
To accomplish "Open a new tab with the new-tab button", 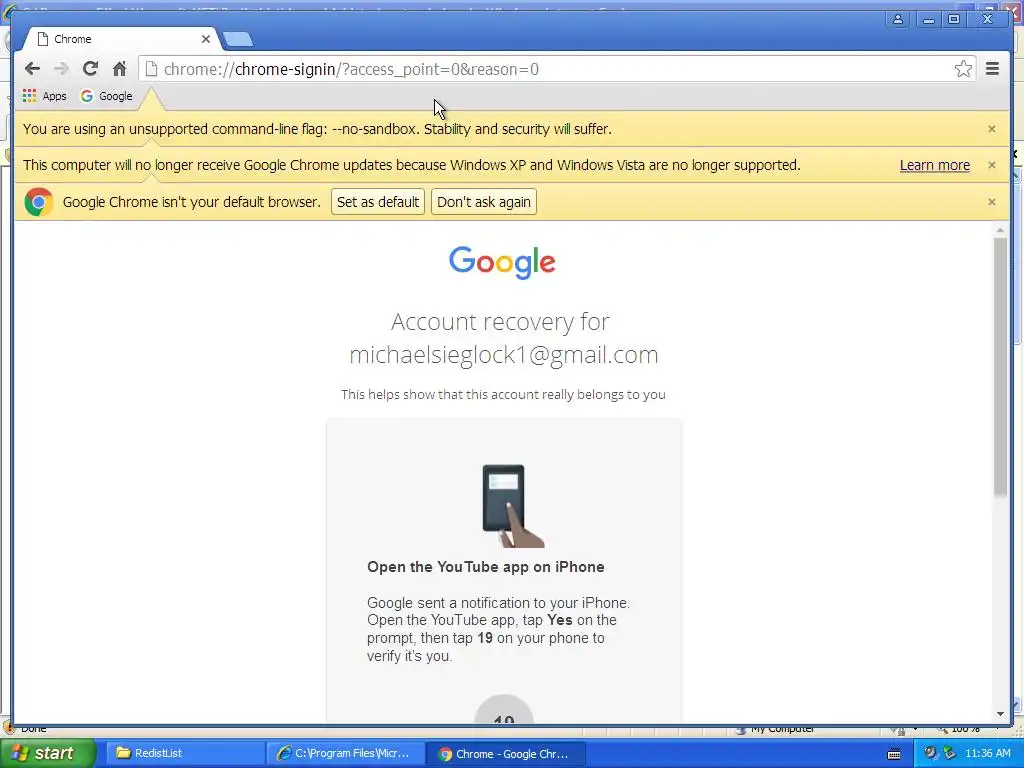I will coord(238,39).
